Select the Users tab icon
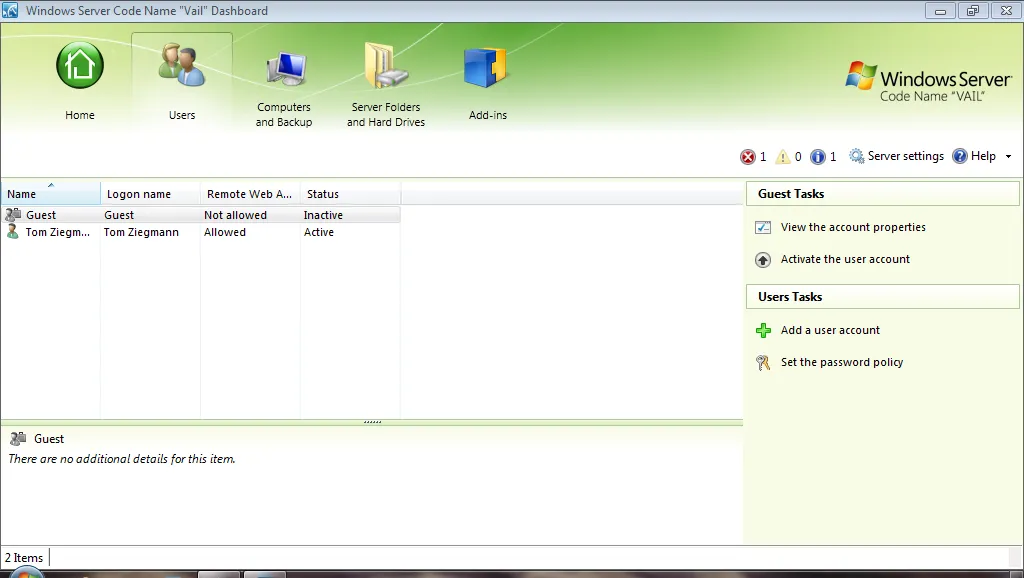 tap(182, 65)
